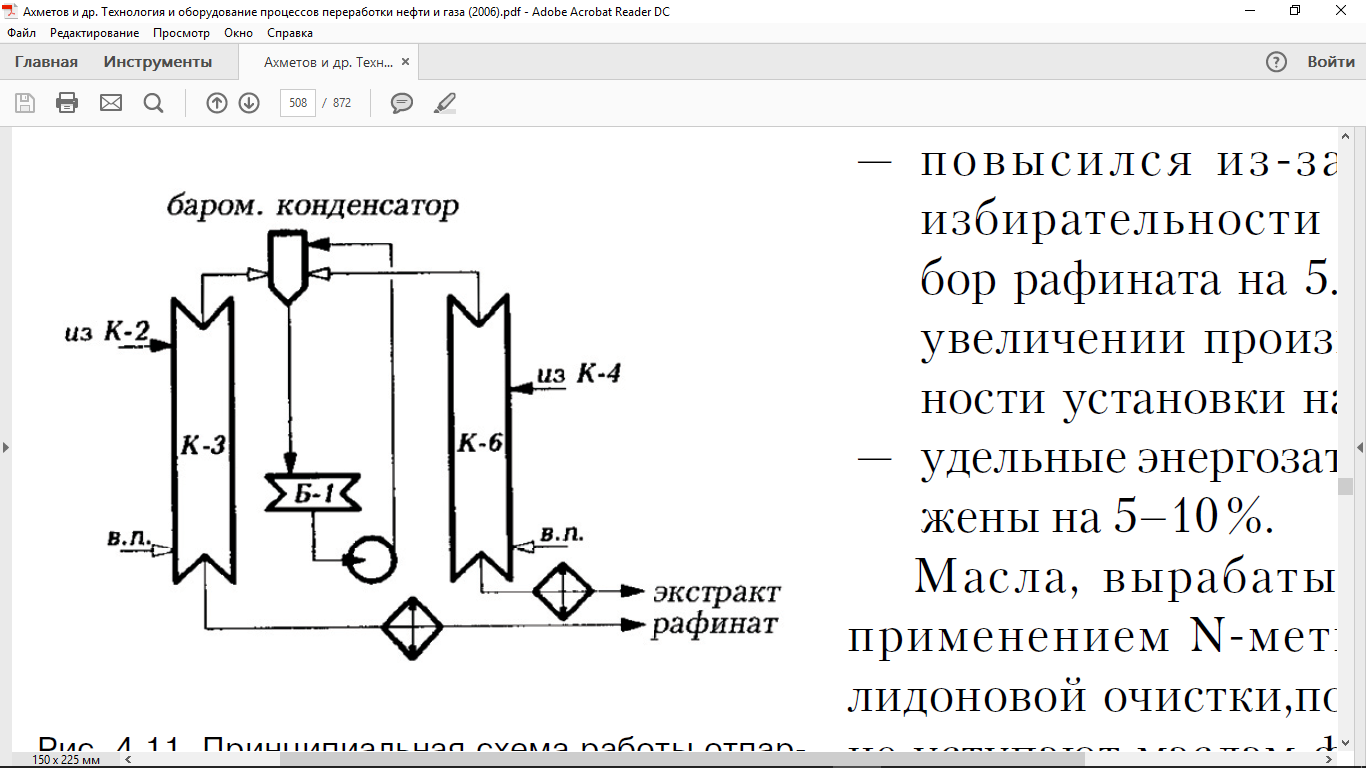This screenshot has width=1366, height=768.
Task: Select the highlight text pen tool
Action: [445, 103]
